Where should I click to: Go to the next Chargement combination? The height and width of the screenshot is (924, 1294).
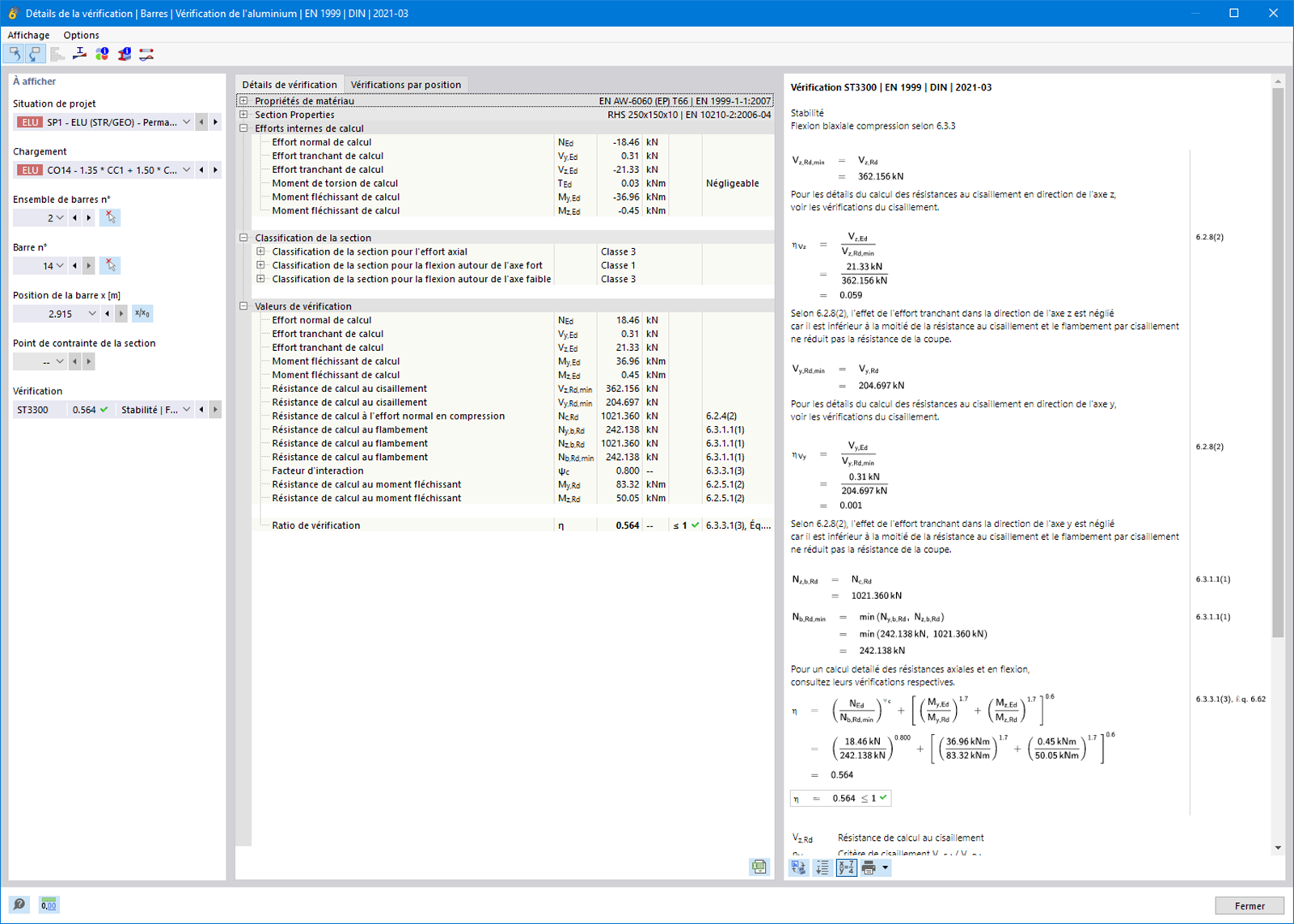pyautogui.click(x=215, y=170)
